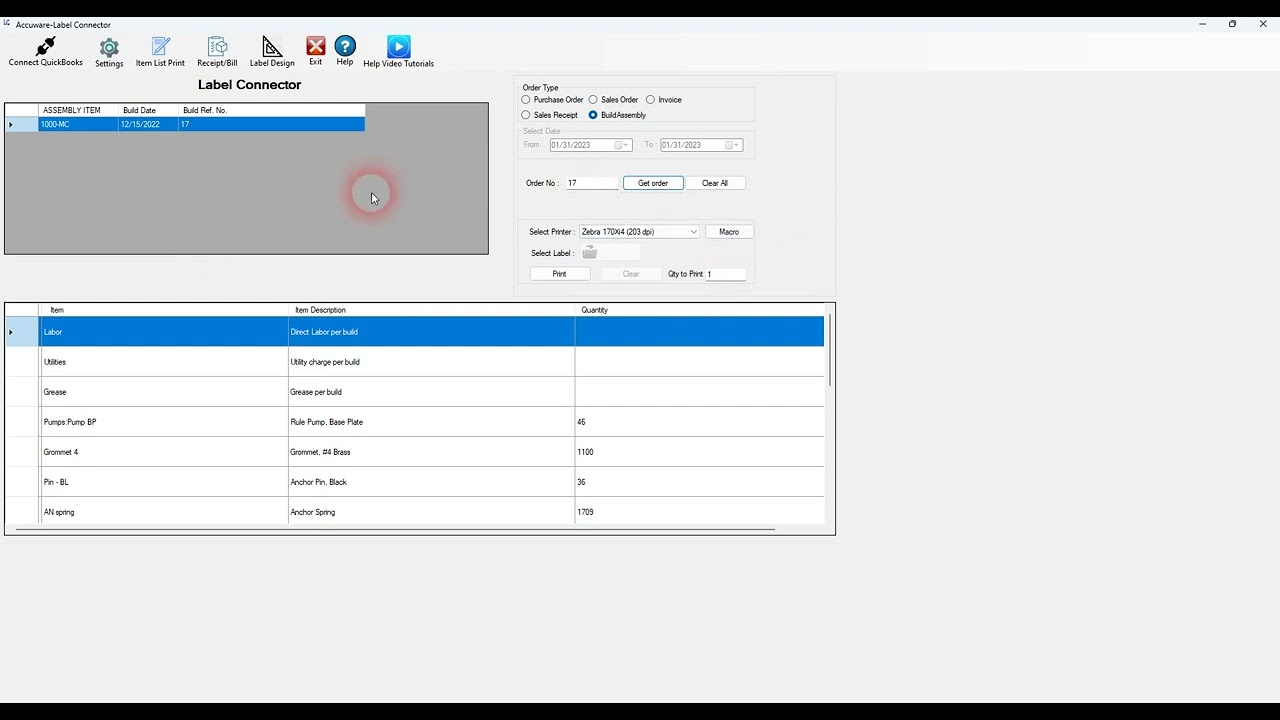Open Connect QuickBooks from the toolbar
Screen dimensions: 1280x720
pyautogui.click(x=45, y=51)
